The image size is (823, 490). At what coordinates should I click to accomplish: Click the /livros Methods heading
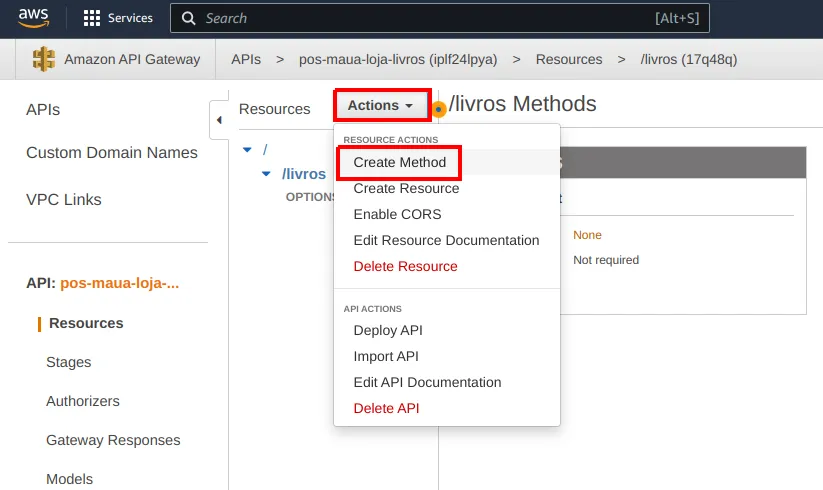tap(522, 104)
